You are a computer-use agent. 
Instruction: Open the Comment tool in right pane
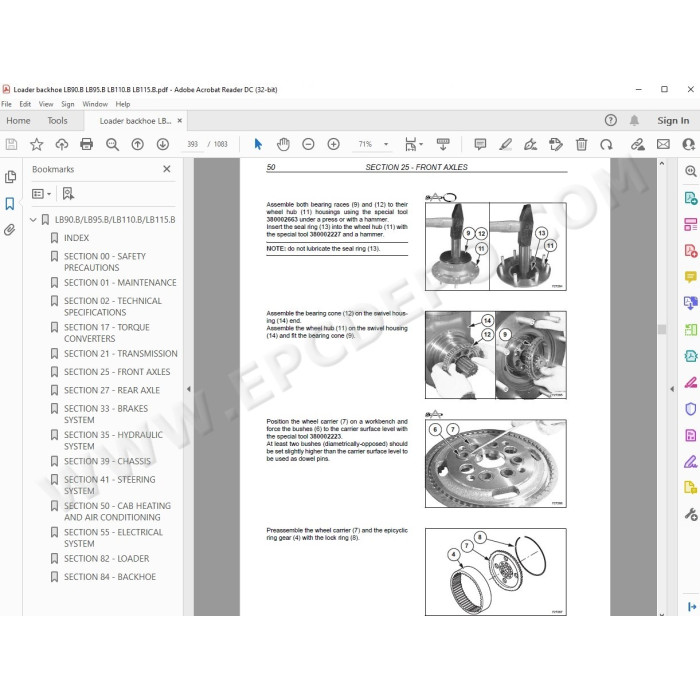pyautogui.click(x=690, y=277)
